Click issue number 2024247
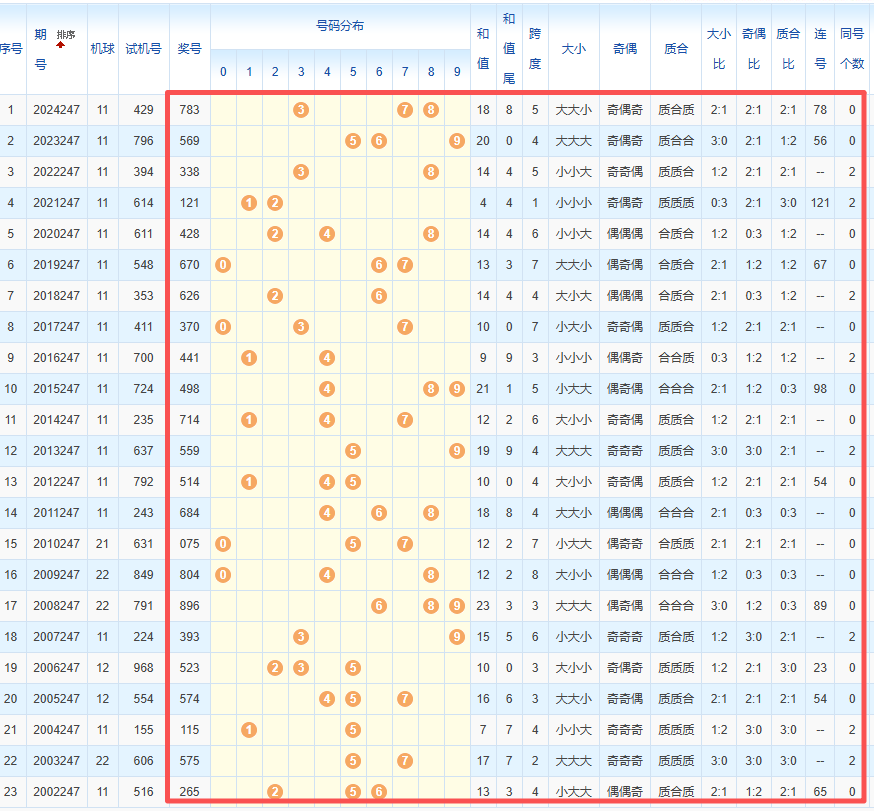 coord(56,110)
